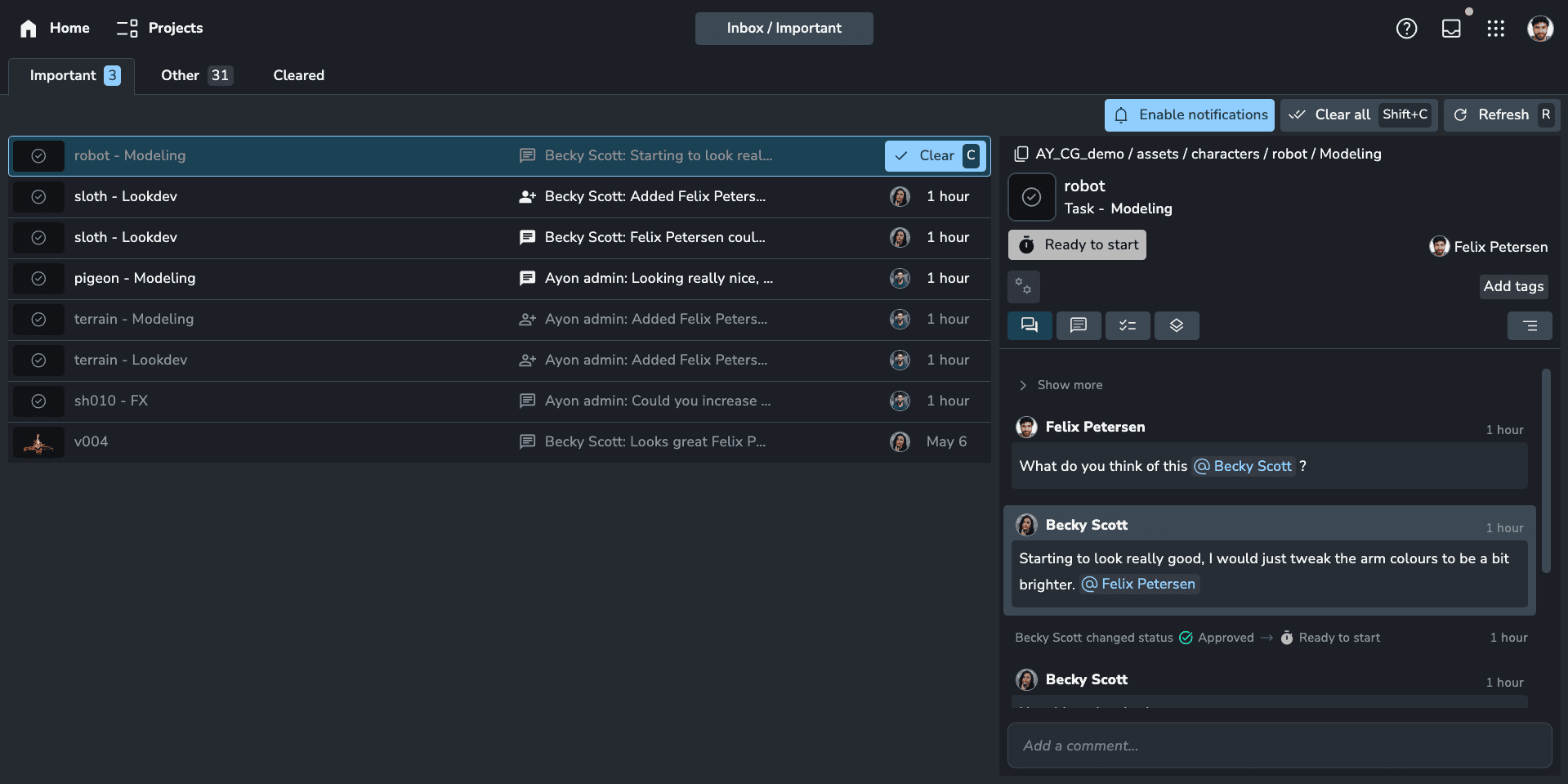Show all activity feed filter

[x=1030, y=325]
